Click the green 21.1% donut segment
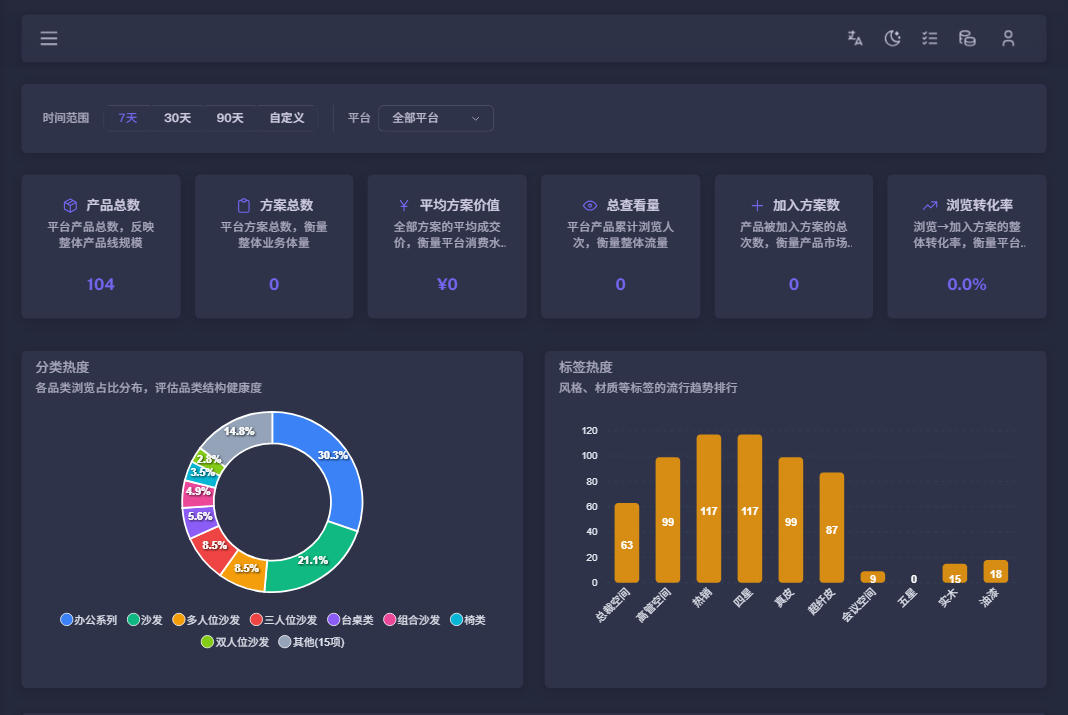 pos(311,561)
